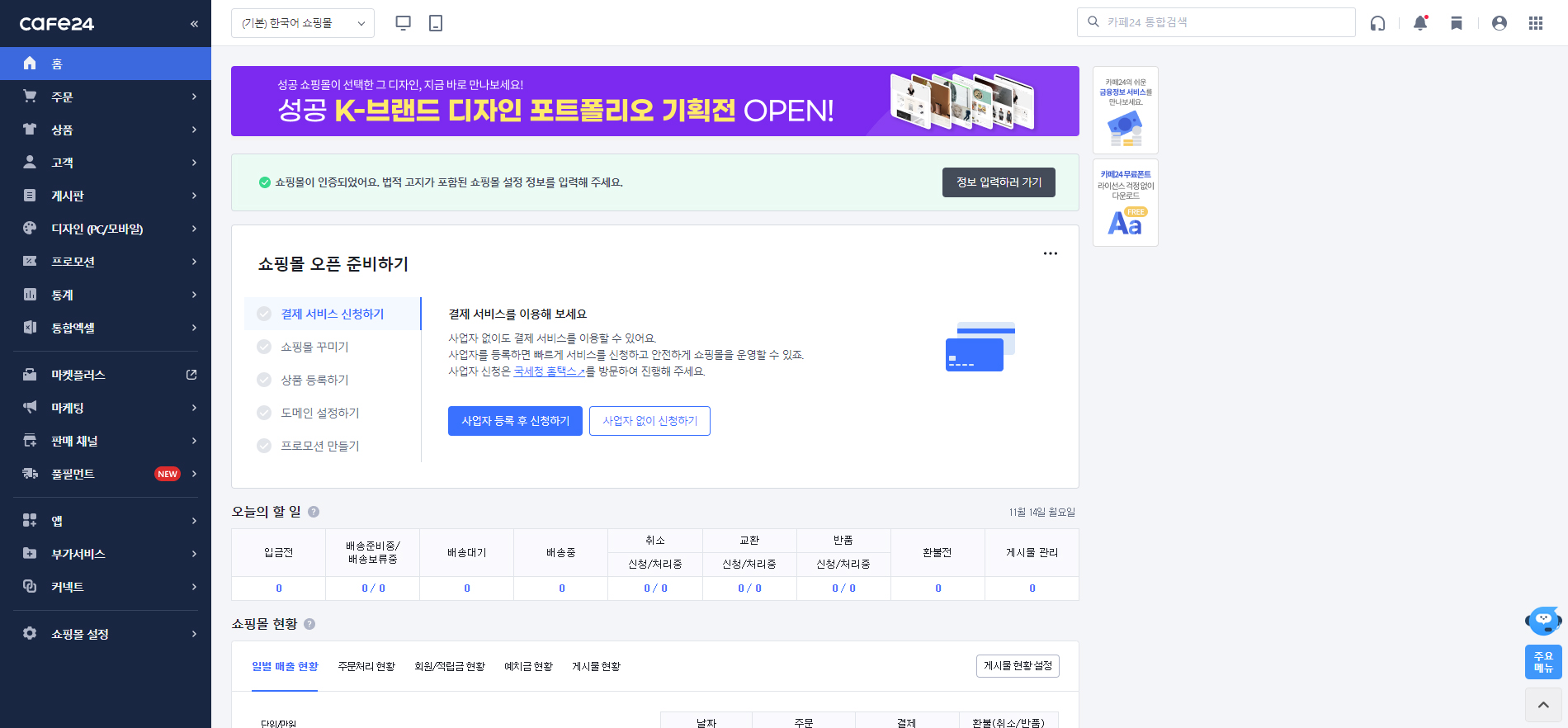
Task: Click help icon next to 오늘의 할 일
Action: 314,512
